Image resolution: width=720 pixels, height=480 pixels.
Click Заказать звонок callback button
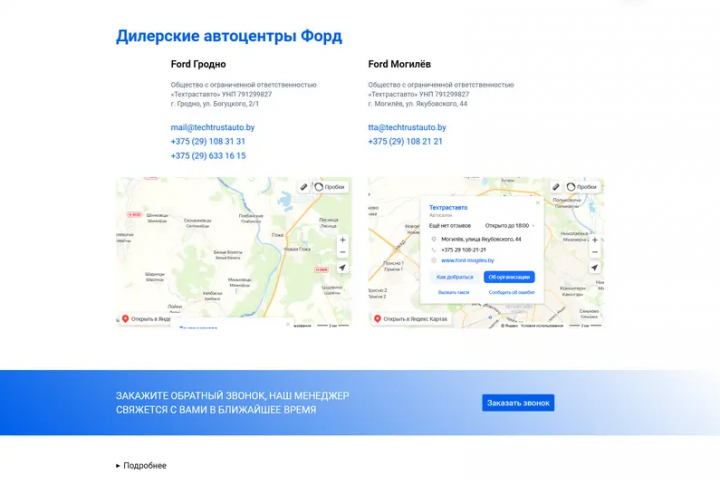click(518, 403)
